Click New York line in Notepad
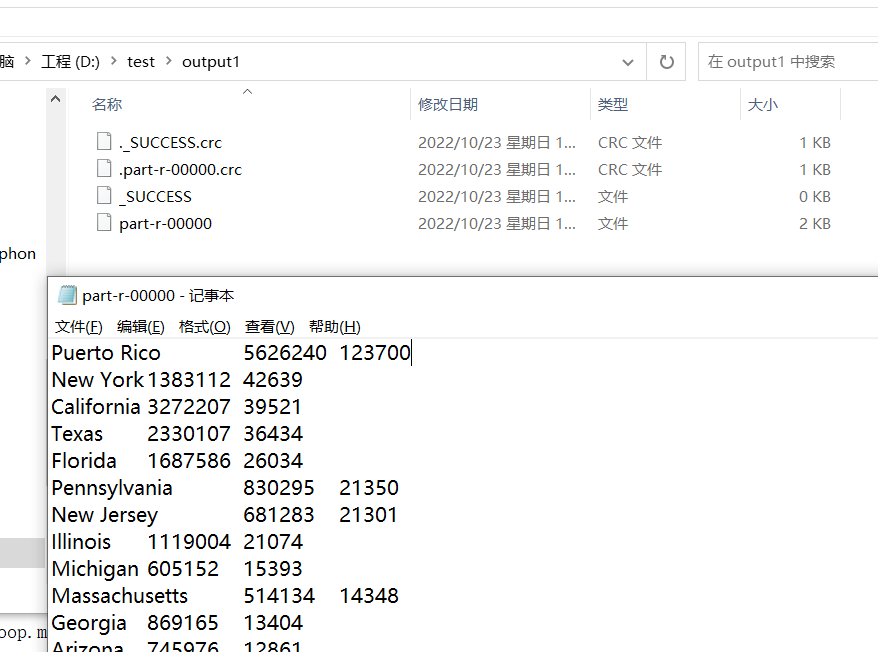 177,380
